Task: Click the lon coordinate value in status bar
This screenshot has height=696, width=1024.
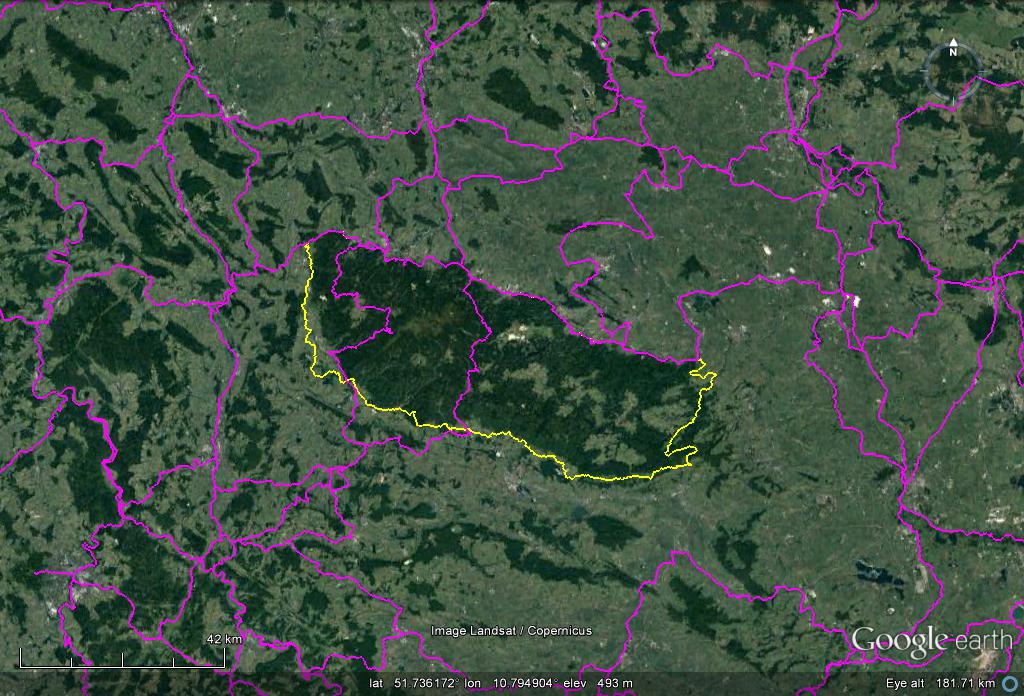Action: click(x=513, y=683)
